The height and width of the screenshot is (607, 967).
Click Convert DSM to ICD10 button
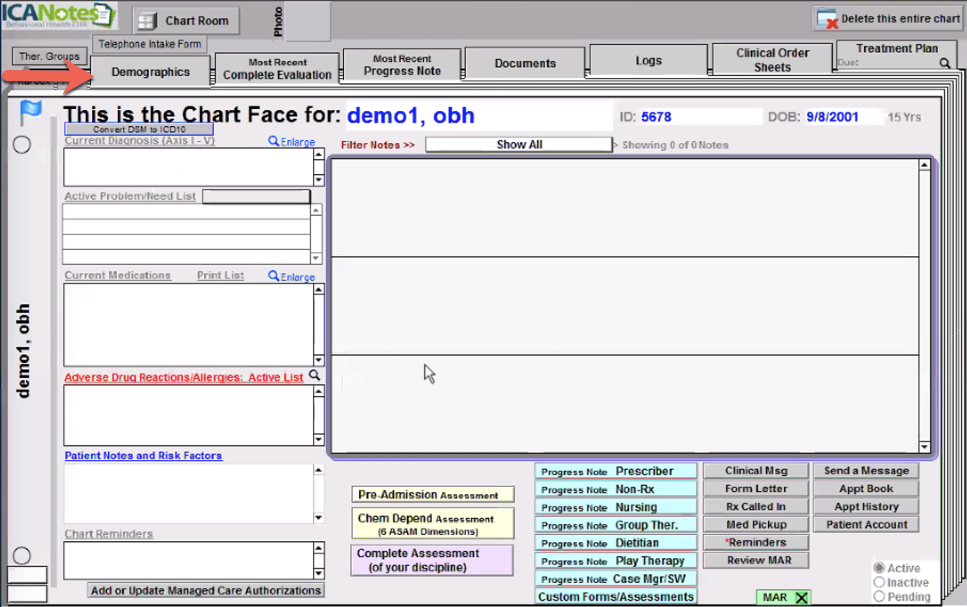point(139,129)
